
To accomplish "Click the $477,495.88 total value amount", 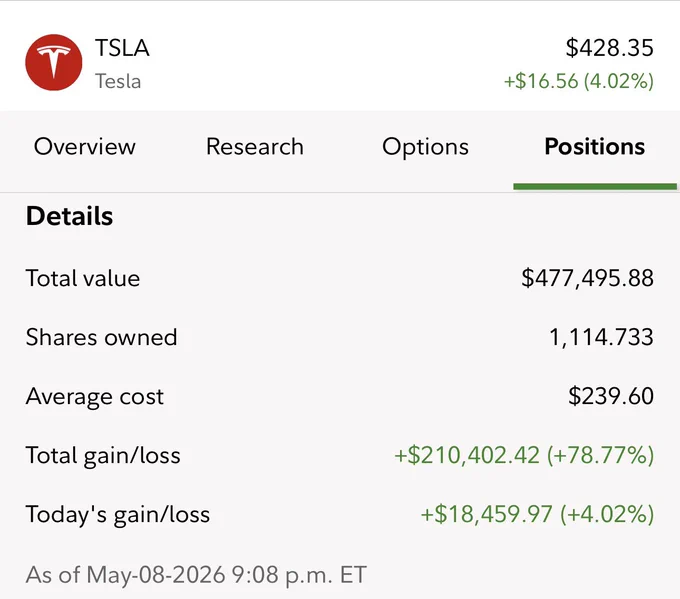I will 587,278.
